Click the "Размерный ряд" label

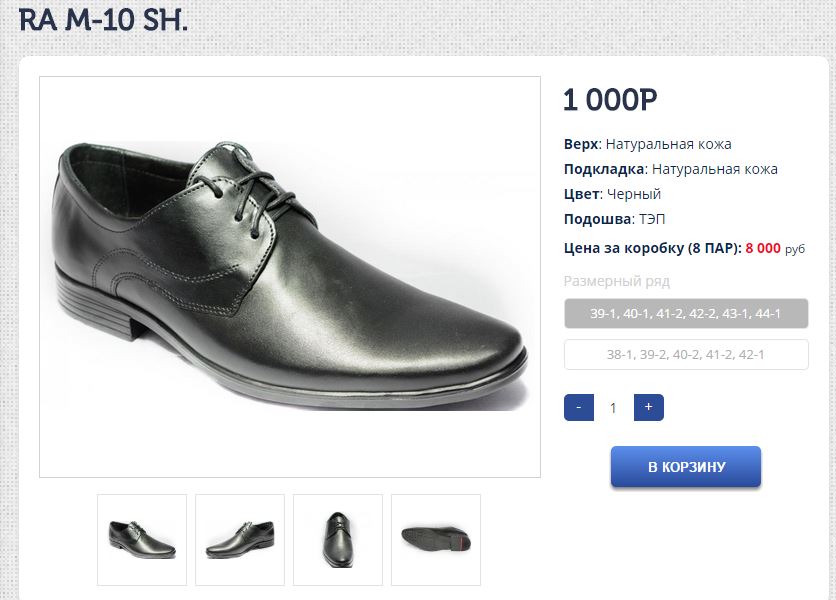pyautogui.click(x=617, y=281)
